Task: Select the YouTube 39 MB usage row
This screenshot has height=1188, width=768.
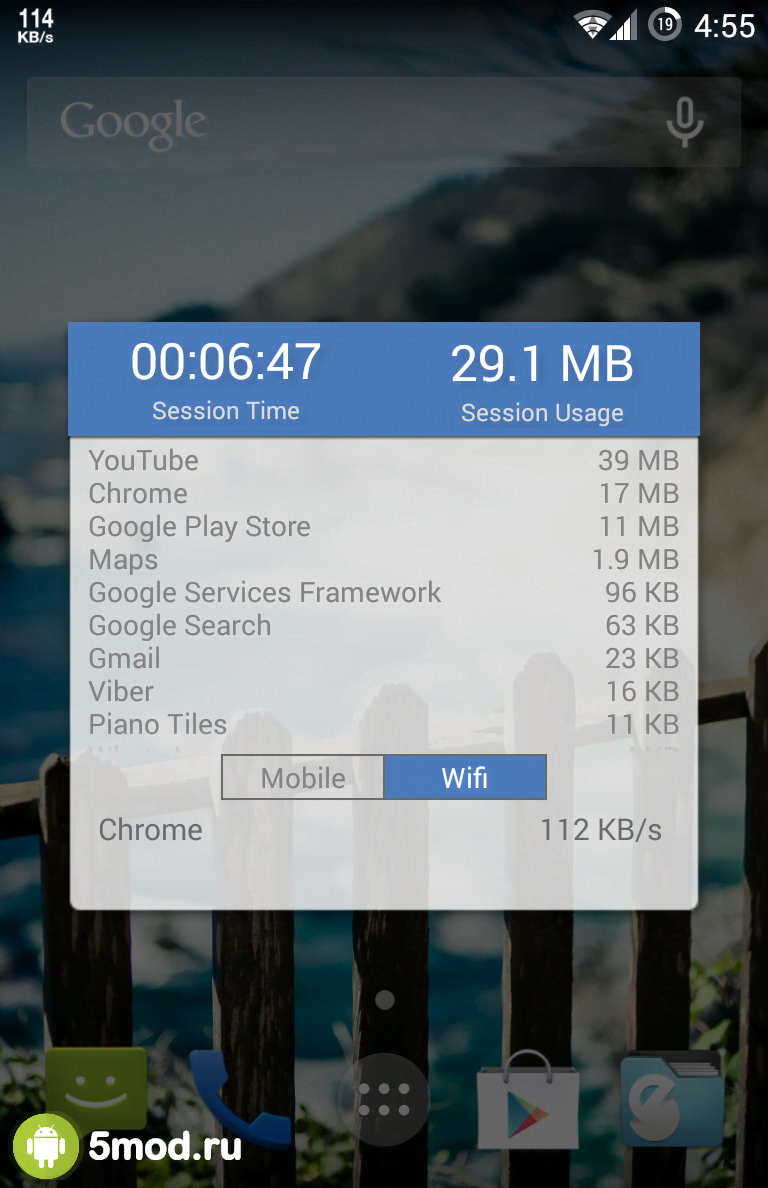Action: [x=384, y=461]
